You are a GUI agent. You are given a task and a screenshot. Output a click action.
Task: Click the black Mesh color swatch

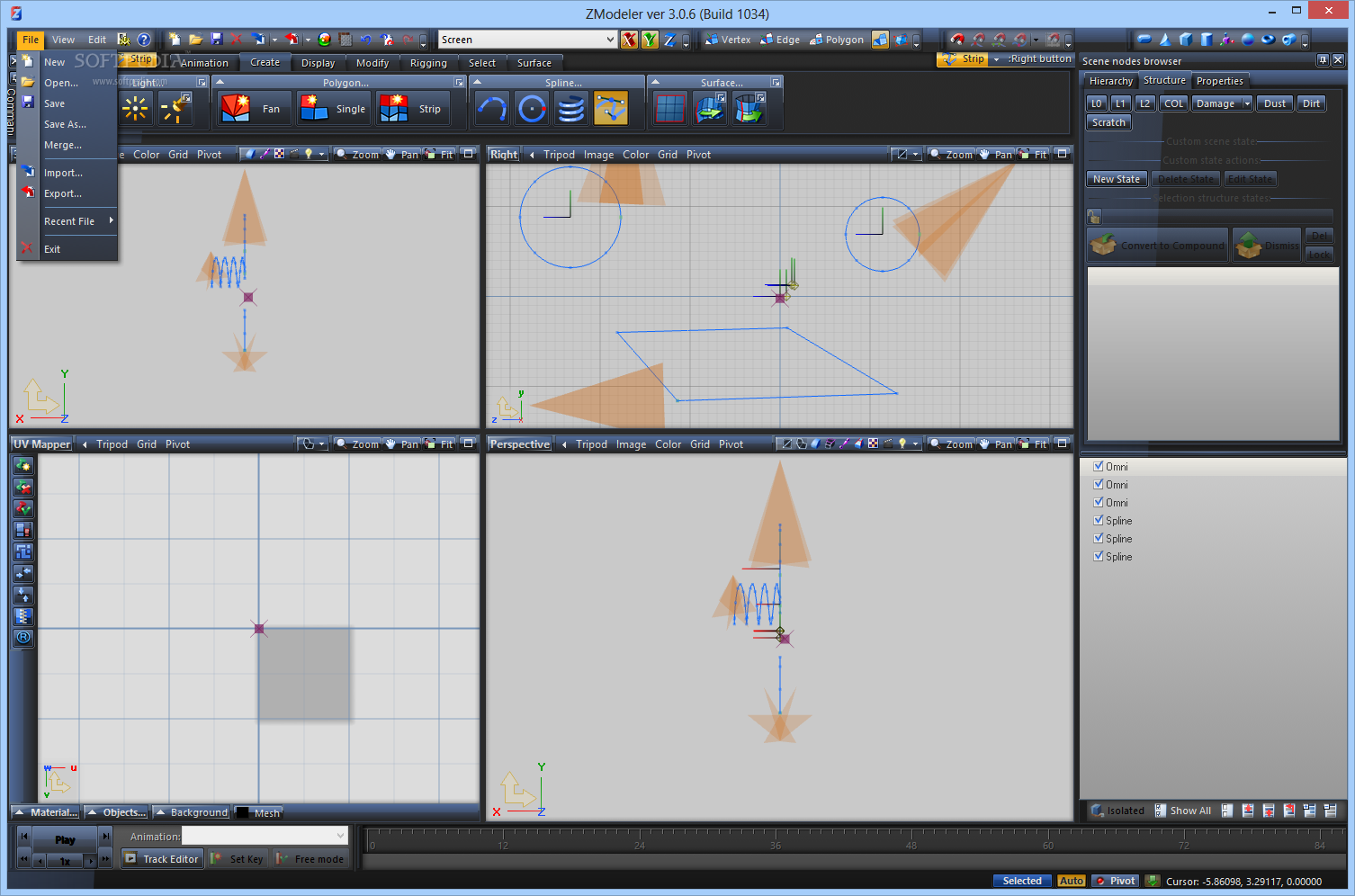click(x=243, y=812)
